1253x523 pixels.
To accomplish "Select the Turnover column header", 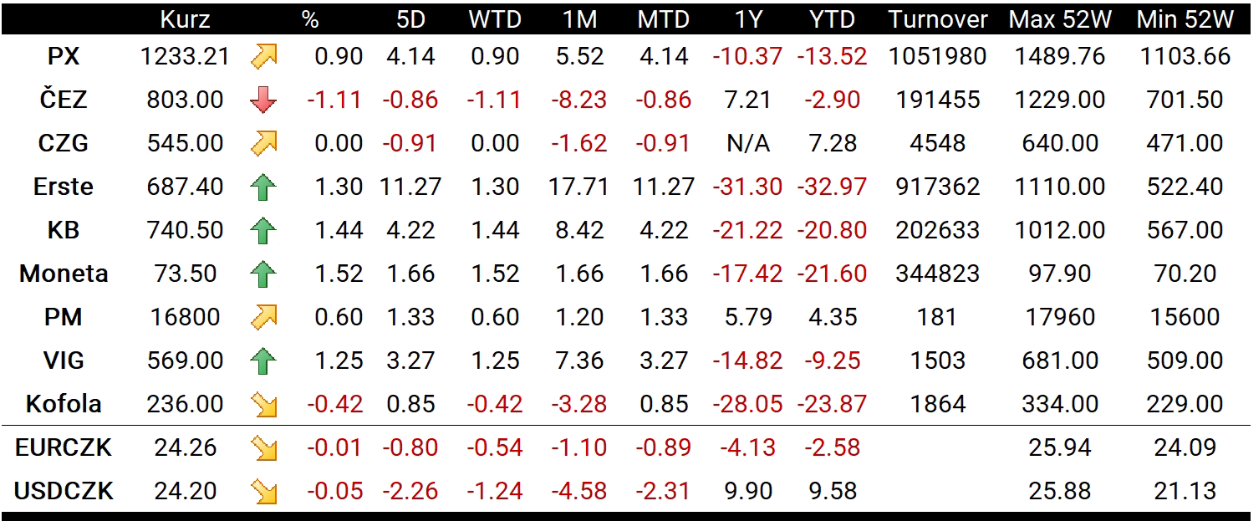I will coord(938,19).
